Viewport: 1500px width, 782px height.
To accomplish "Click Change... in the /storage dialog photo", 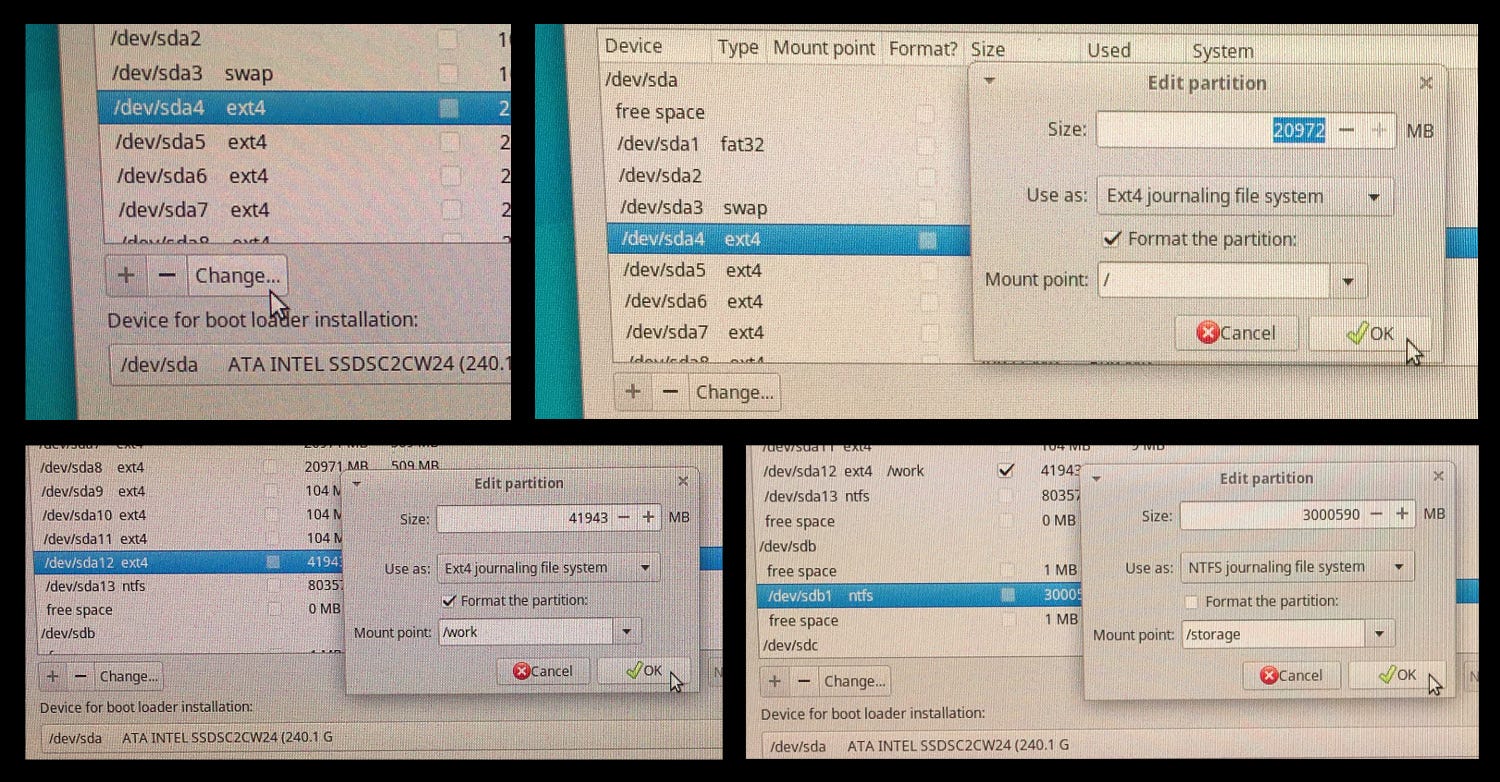I will (854, 681).
